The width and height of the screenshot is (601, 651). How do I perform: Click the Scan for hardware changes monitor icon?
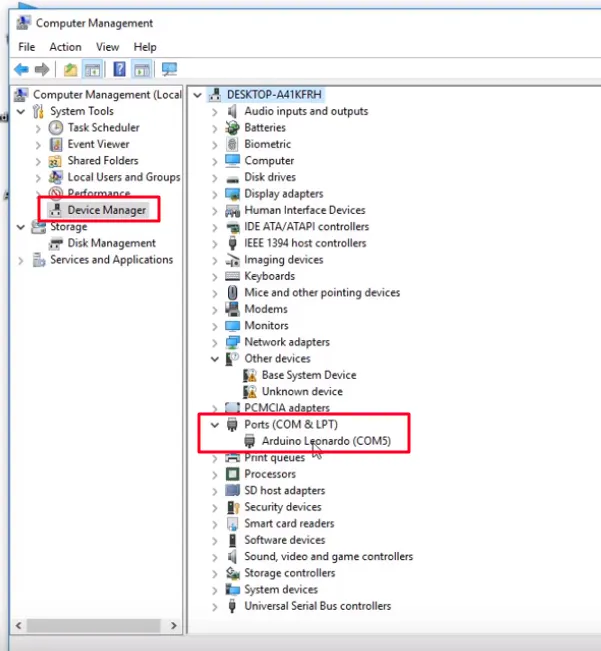(x=169, y=69)
